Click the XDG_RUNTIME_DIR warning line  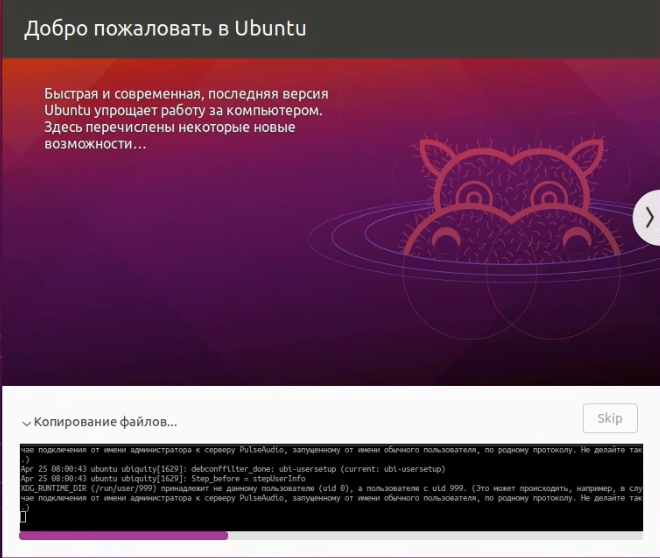click(x=331, y=488)
